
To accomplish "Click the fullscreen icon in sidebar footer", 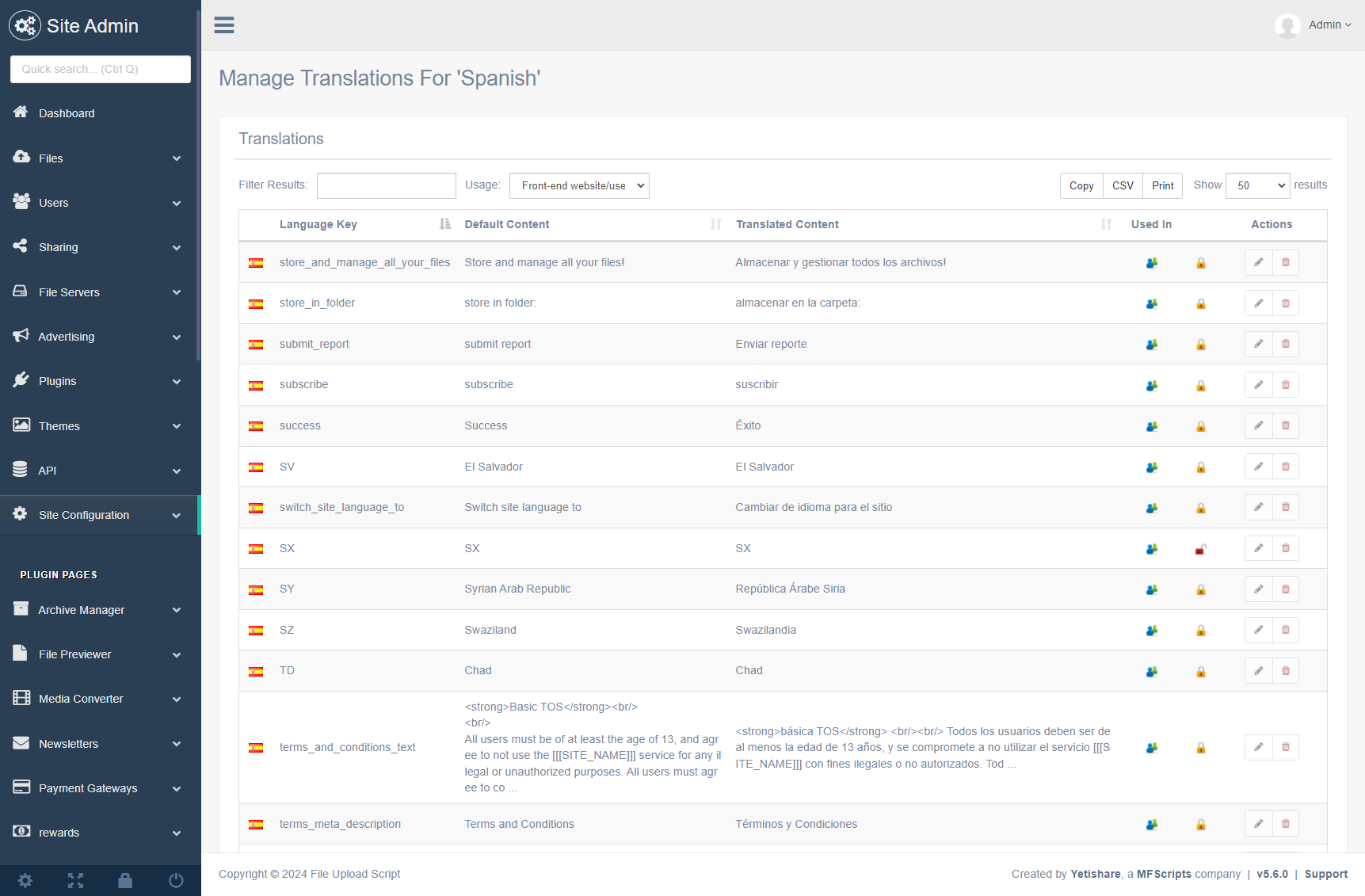I will pyautogui.click(x=75, y=880).
